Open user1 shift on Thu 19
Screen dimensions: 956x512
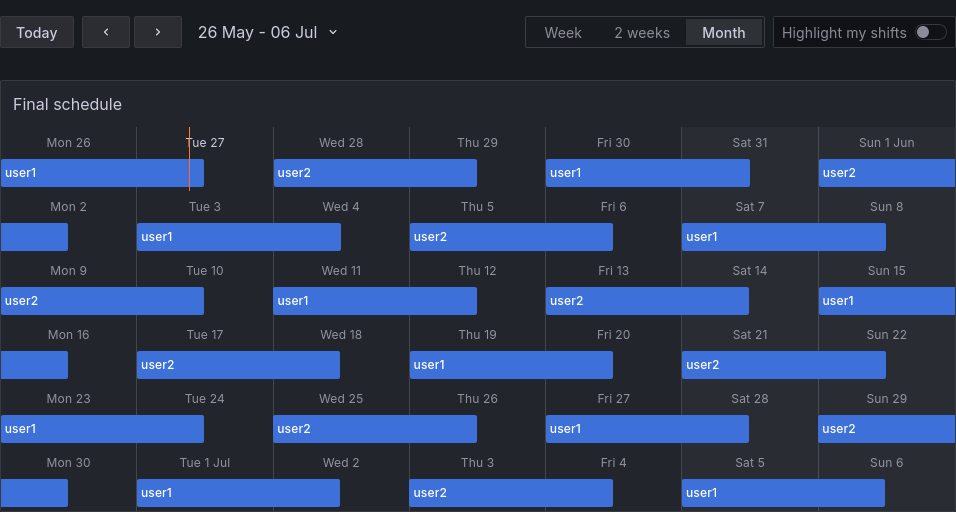coord(511,365)
